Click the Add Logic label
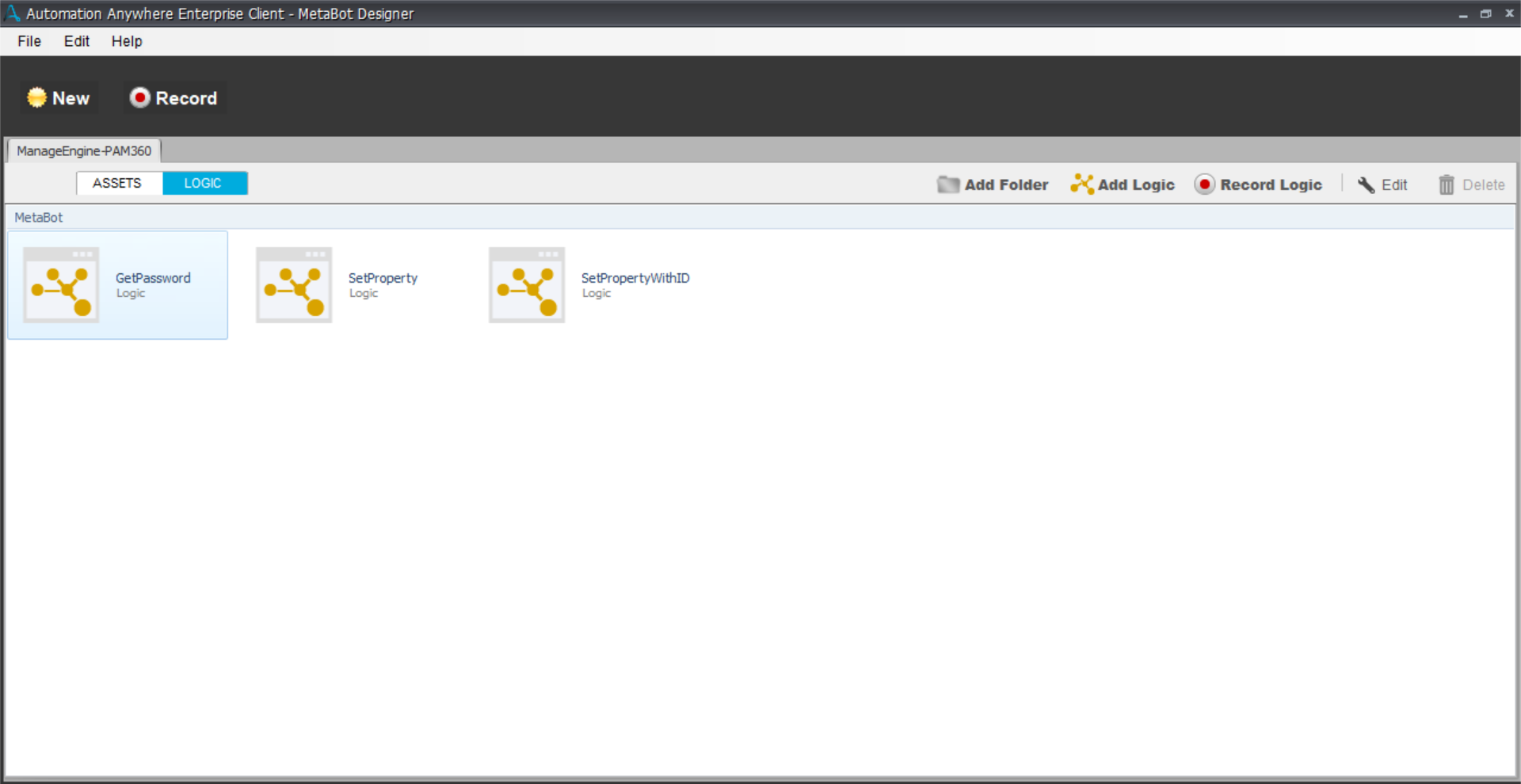This screenshot has height=784, width=1521. 1136,185
